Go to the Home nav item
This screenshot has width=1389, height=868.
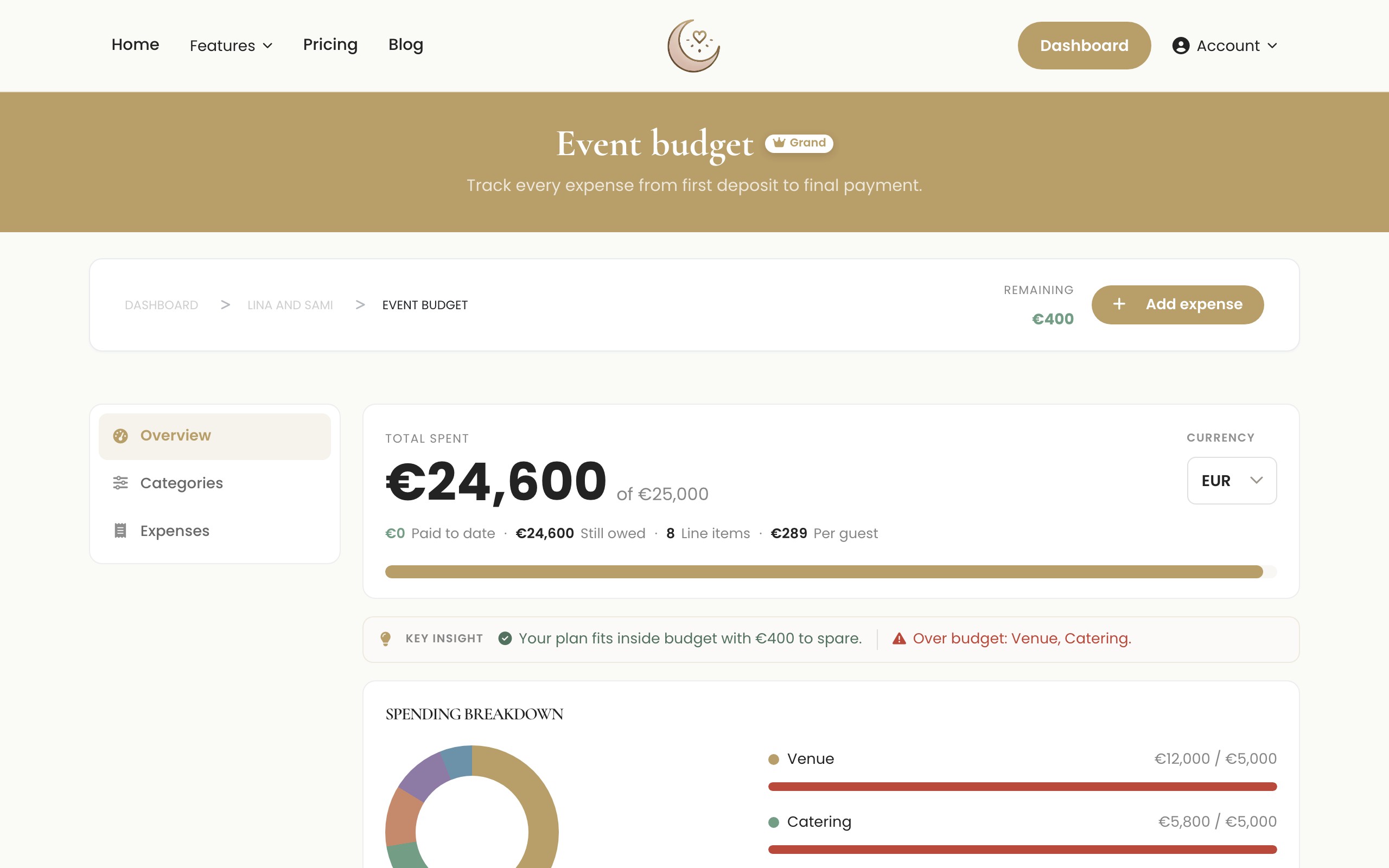coord(135,45)
